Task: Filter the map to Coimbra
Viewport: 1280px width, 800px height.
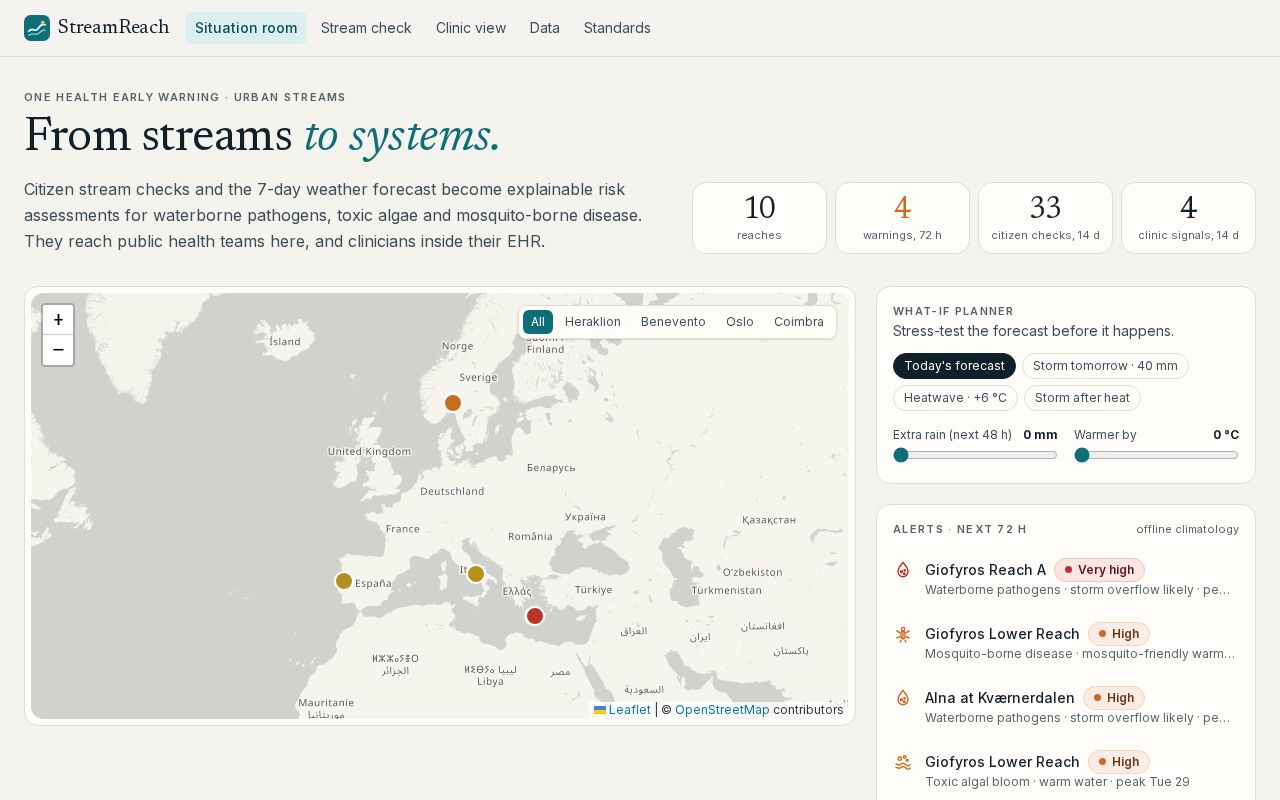Action: (799, 322)
